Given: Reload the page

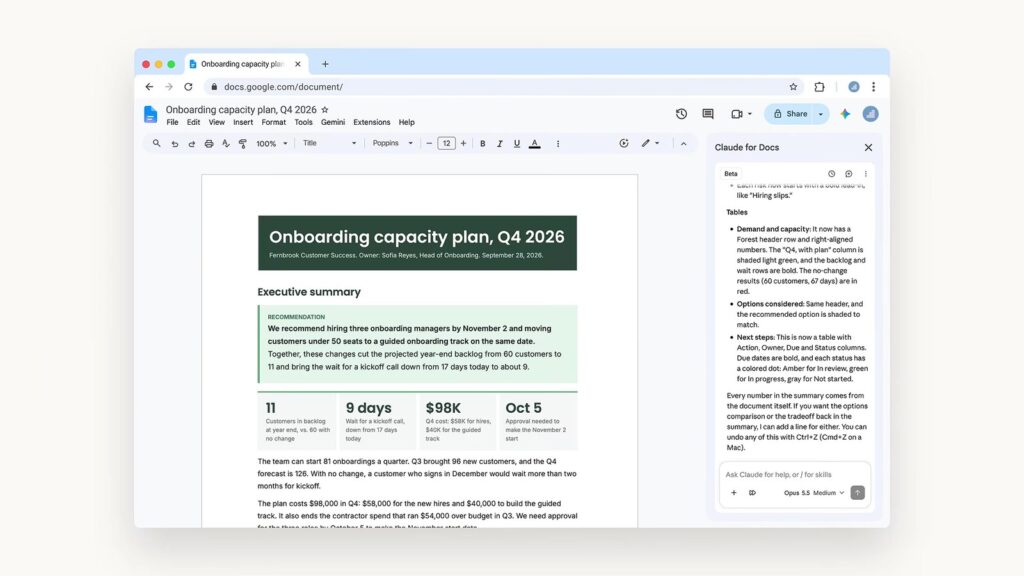Looking at the screenshot, I should tap(188, 87).
